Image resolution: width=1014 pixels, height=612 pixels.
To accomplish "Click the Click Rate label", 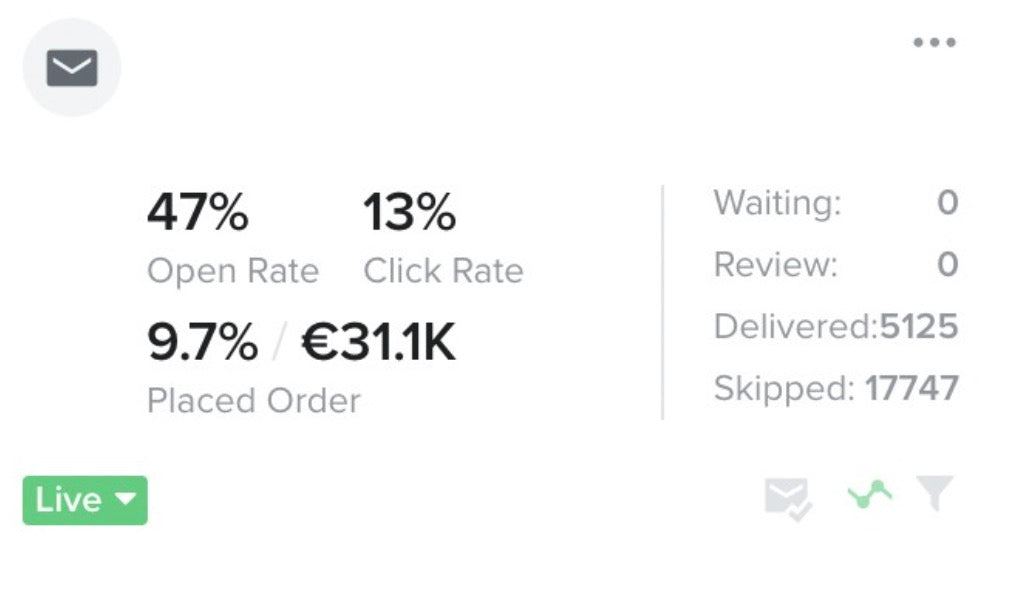I will pos(443,271).
